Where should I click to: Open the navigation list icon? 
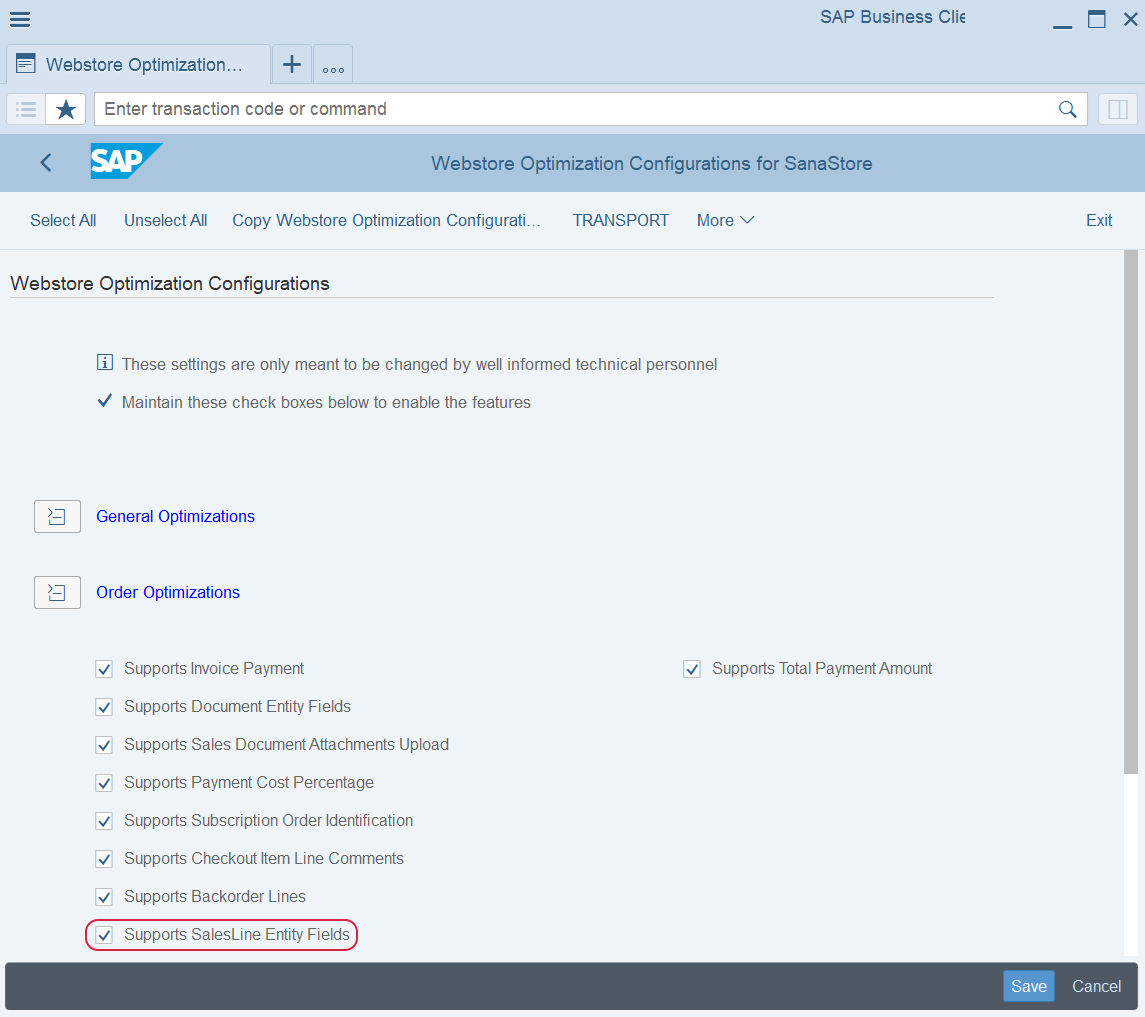(x=27, y=109)
